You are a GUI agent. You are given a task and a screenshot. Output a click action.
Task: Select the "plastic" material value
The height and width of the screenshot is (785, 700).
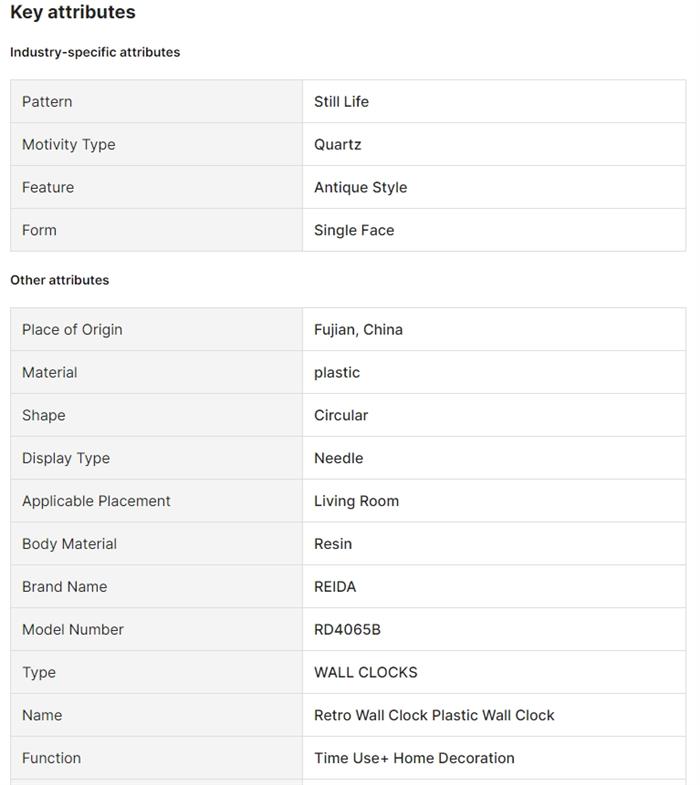[x=337, y=373]
